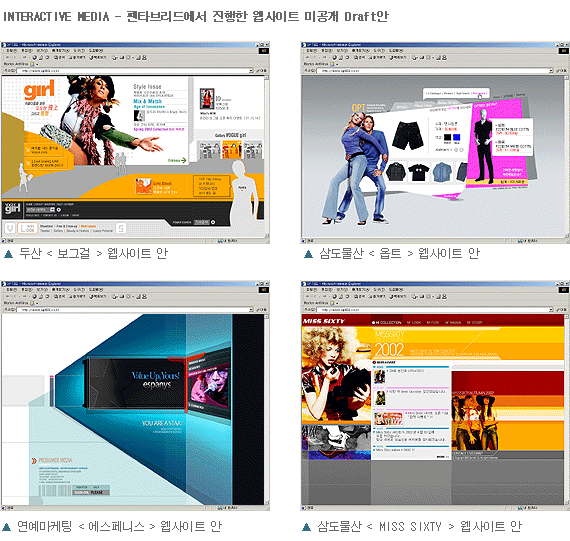Click the Print icon in Miss Sixty window toolbar
570x541 pixels.
pos(422,297)
